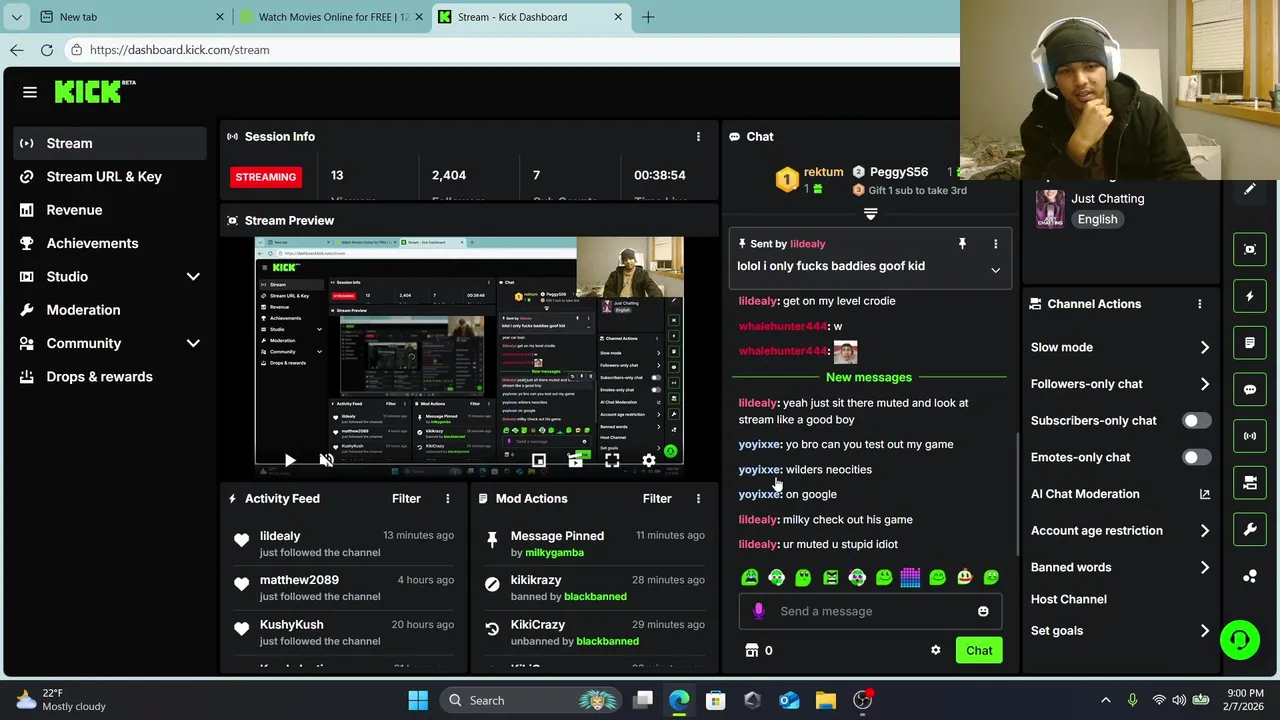Screen dimensions: 1280x720
Task: Select lightning bolt widget icon in right sidebar
Action: pyautogui.click(x=1250, y=297)
